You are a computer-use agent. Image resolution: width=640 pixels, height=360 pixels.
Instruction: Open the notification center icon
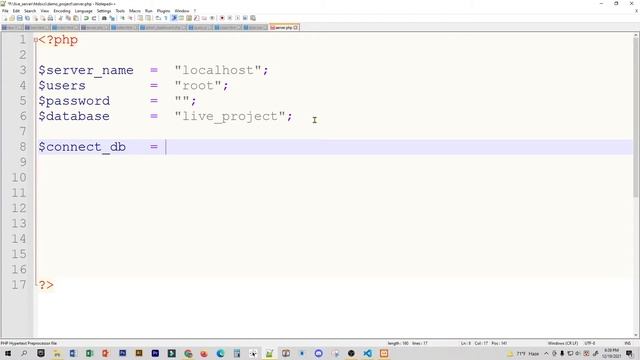tap(629, 353)
